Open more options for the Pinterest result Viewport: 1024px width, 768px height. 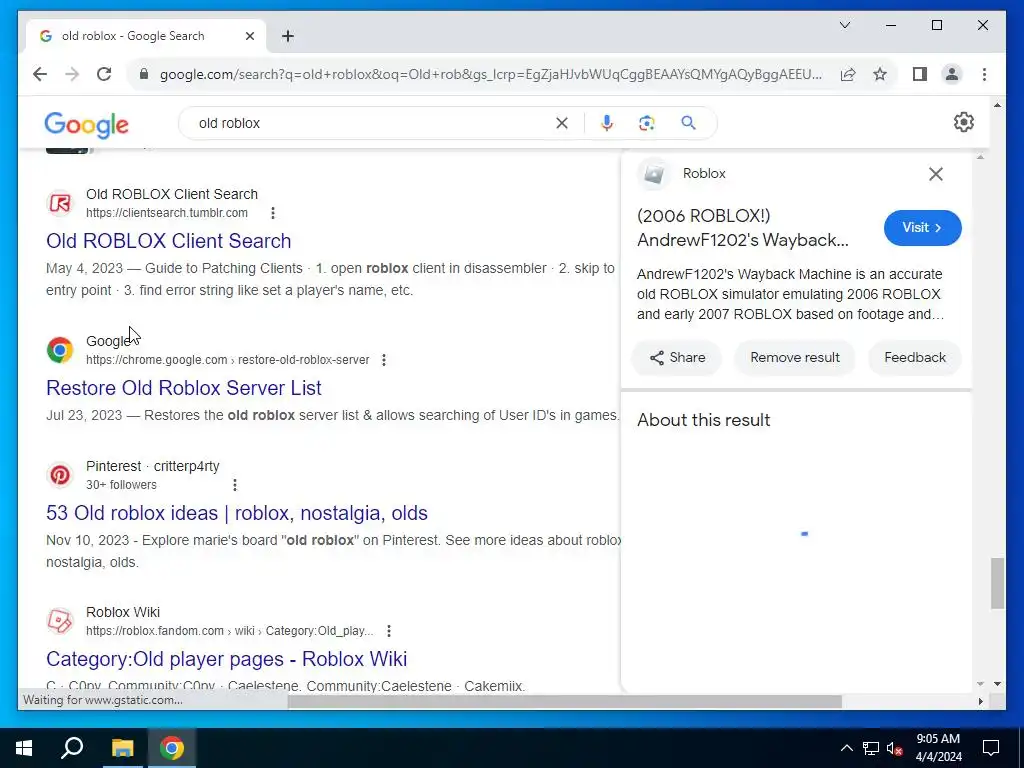point(234,485)
